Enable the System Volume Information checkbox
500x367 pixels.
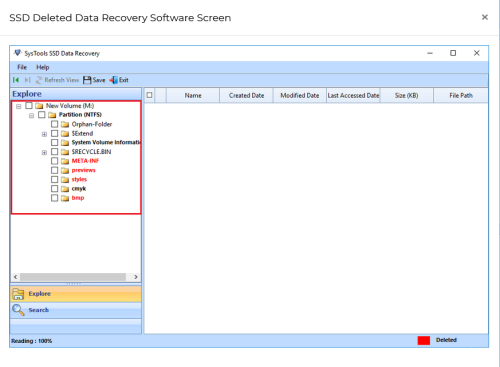coord(55,142)
